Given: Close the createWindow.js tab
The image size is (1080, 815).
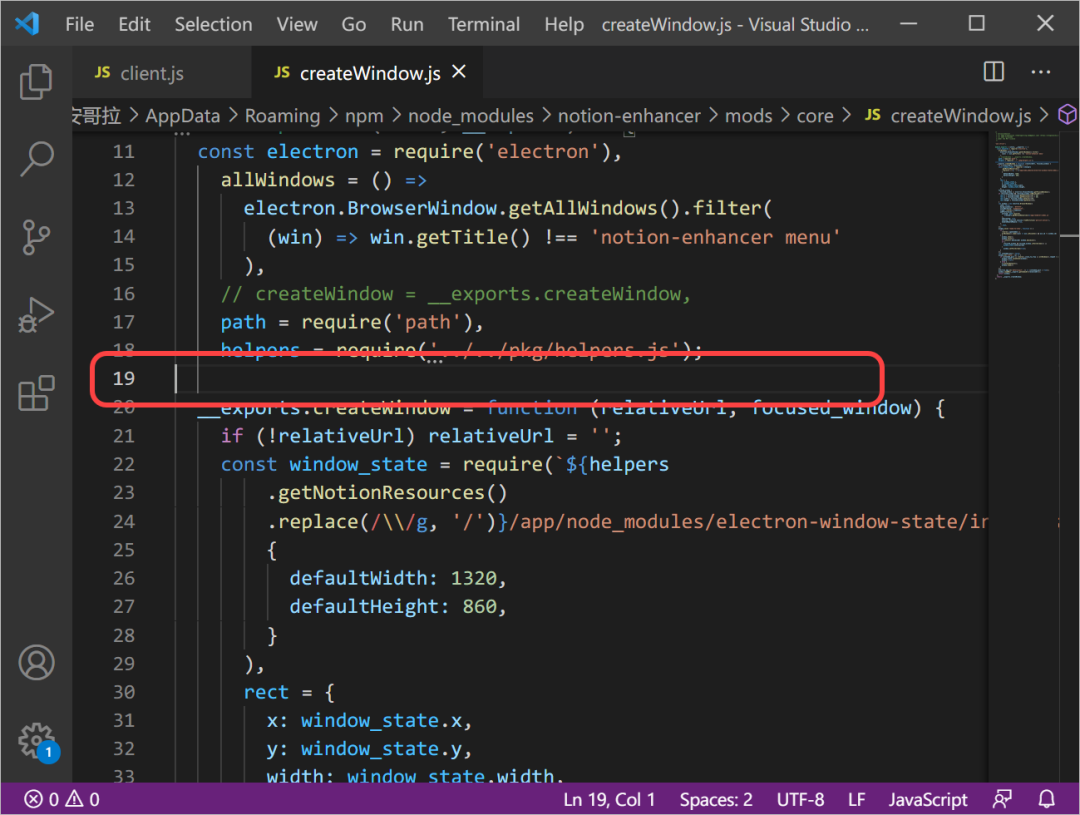Looking at the screenshot, I should [x=459, y=72].
